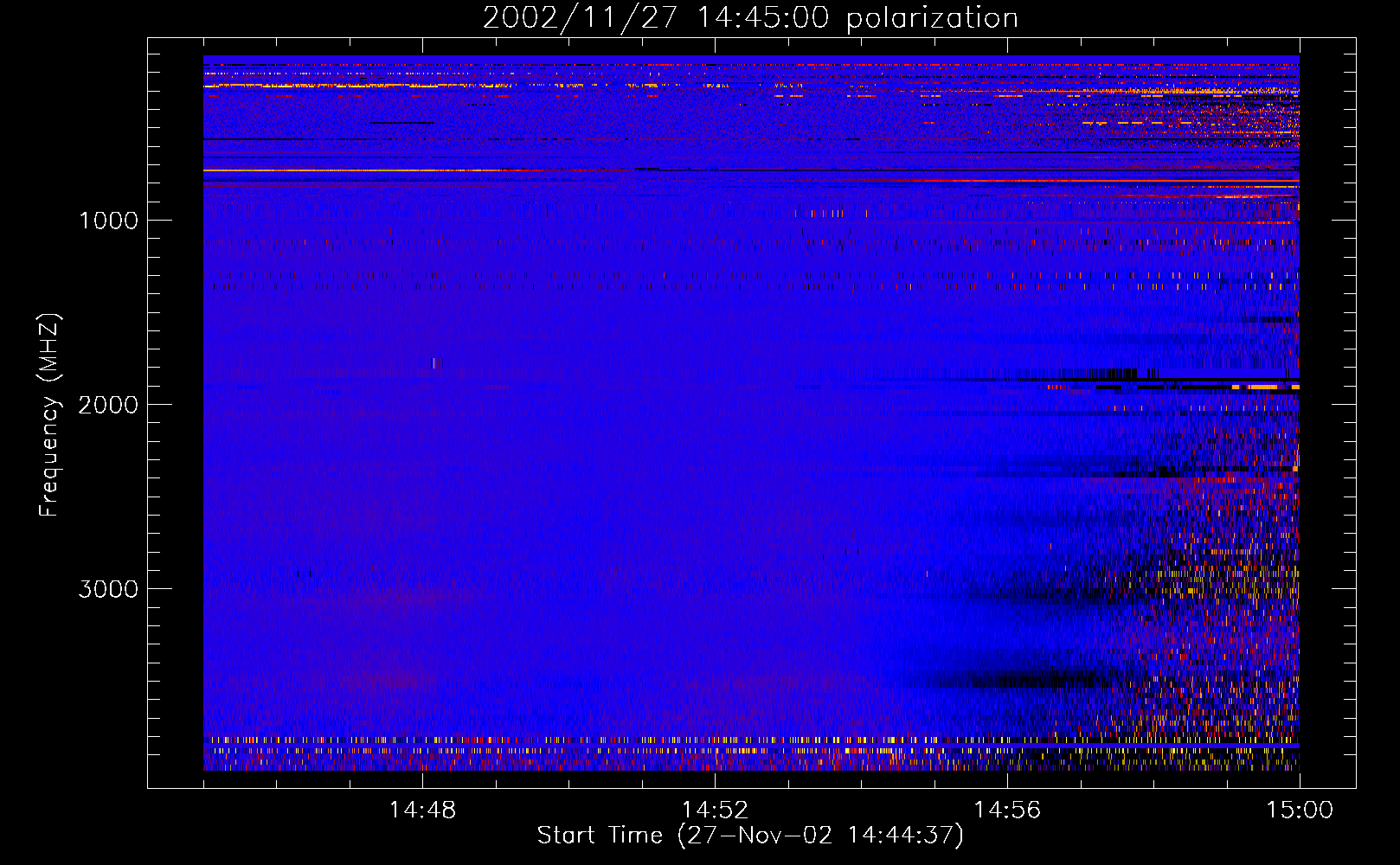This screenshot has width=1400, height=865.
Task: Click the 14:48 time tick label
Action: tap(422, 811)
